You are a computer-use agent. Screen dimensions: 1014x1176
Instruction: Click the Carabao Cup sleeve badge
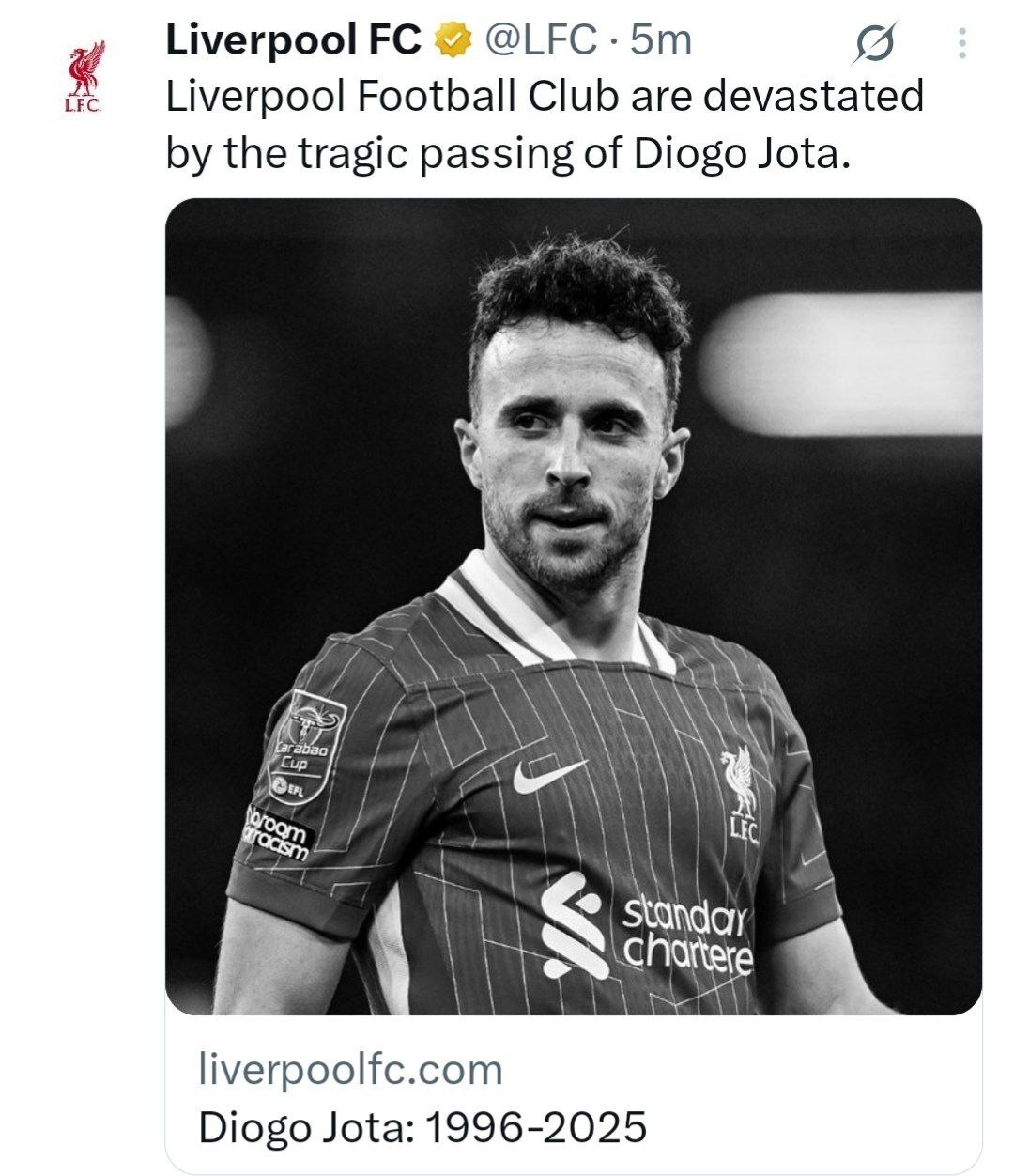click(x=306, y=743)
